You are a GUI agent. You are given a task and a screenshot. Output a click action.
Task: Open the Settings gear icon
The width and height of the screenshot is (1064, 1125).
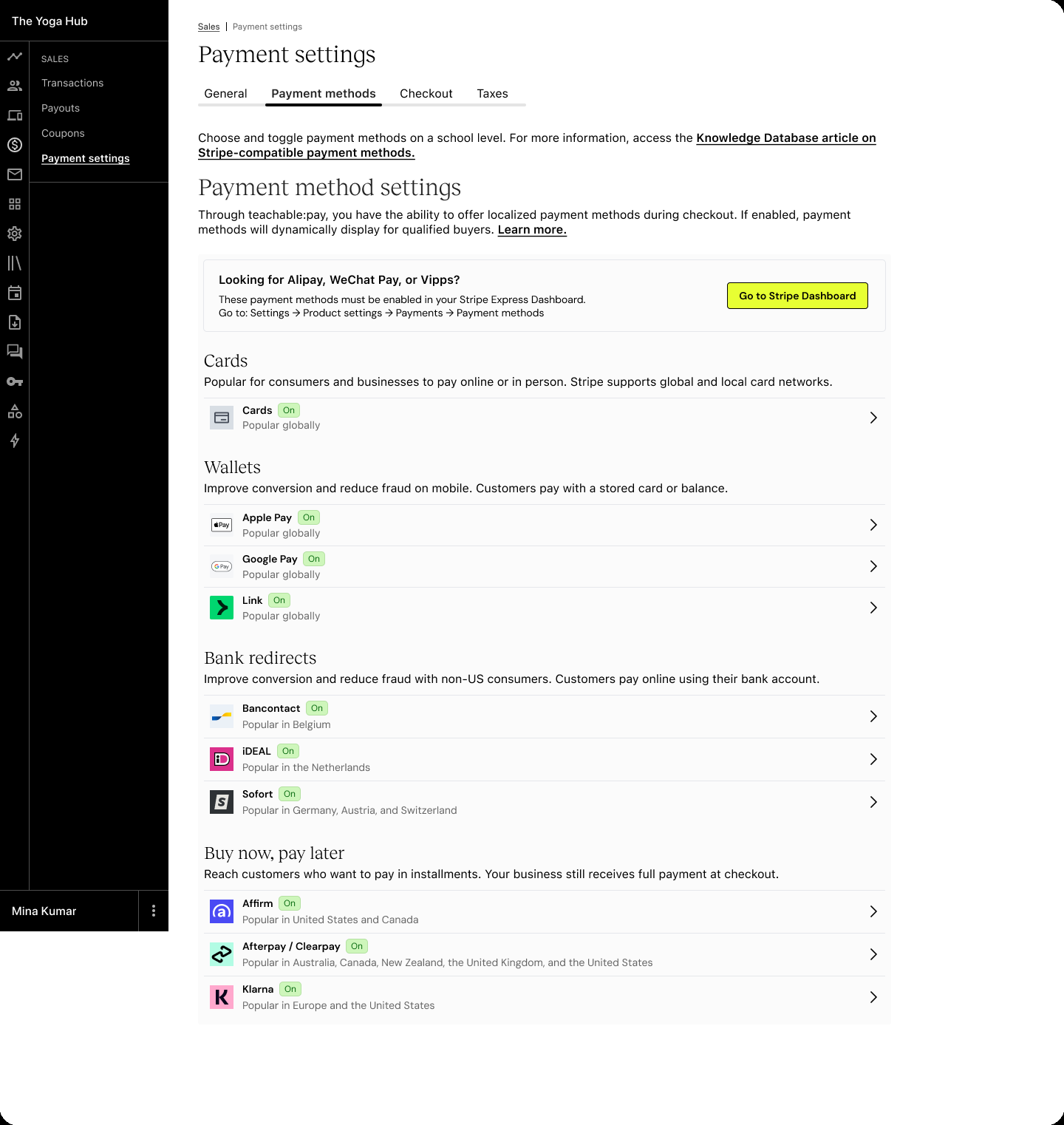pos(15,234)
